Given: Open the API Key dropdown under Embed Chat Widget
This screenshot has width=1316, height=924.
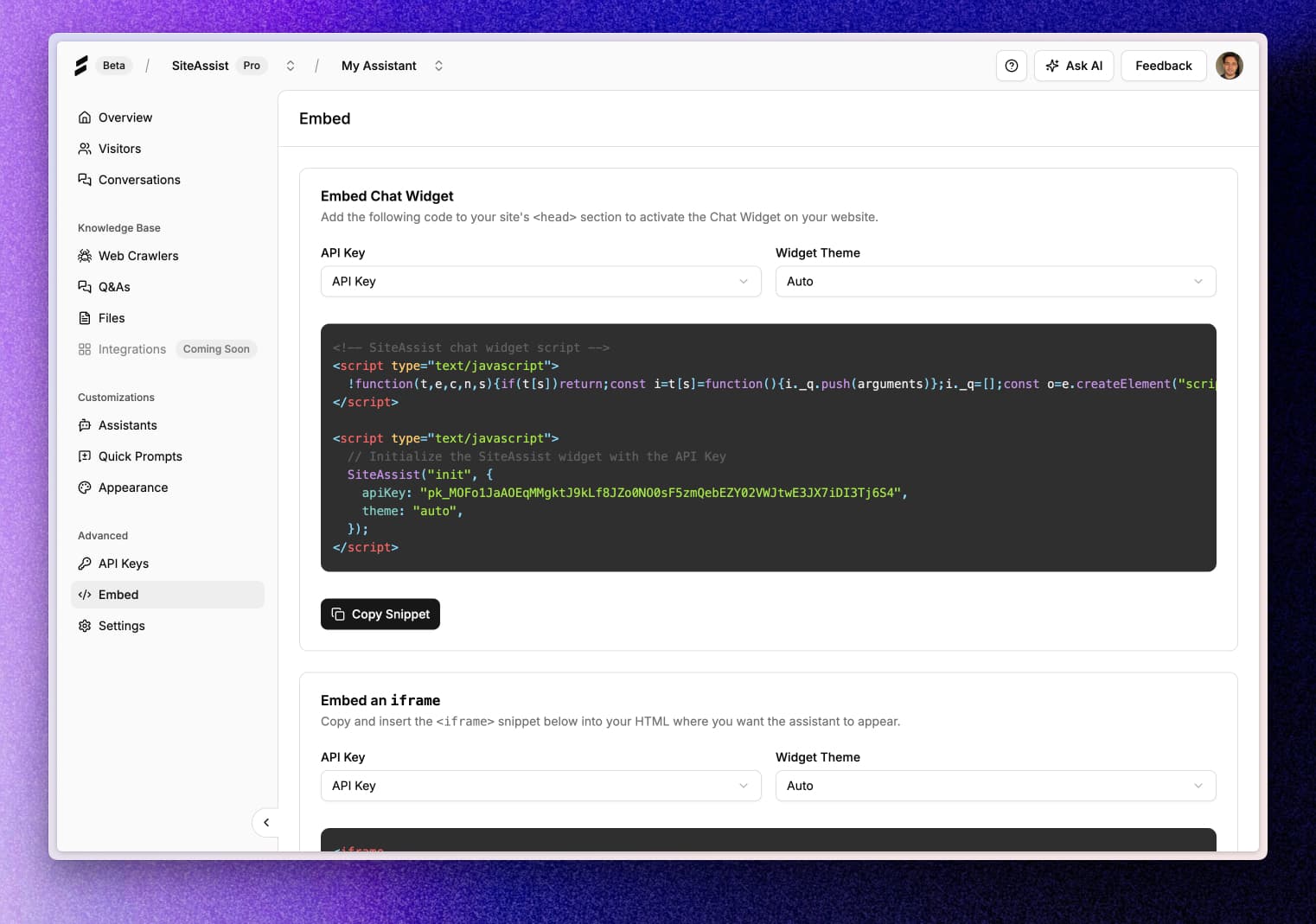Looking at the screenshot, I should [x=540, y=281].
